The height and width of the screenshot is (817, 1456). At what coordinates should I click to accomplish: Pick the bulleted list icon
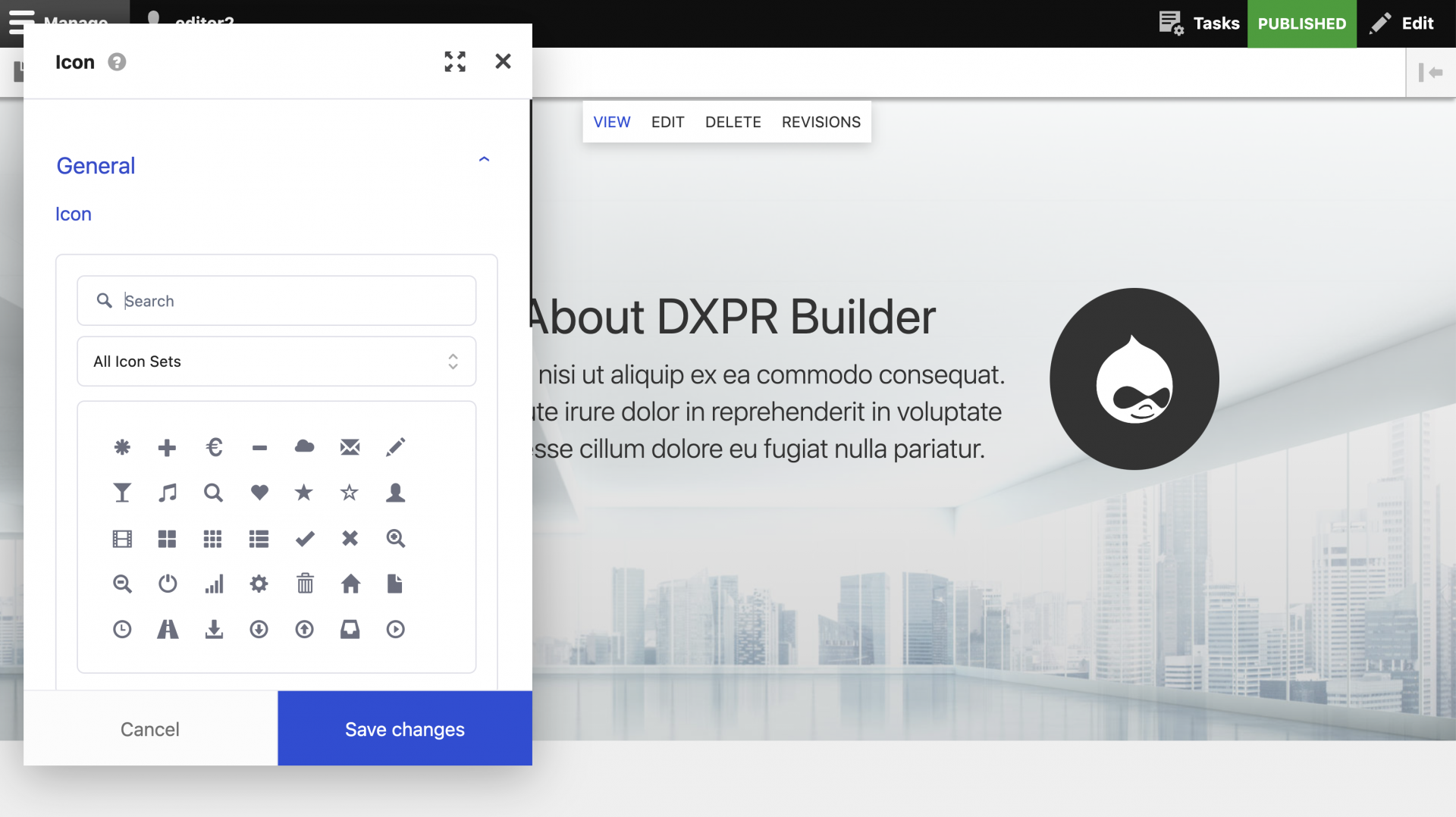point(259,539)
